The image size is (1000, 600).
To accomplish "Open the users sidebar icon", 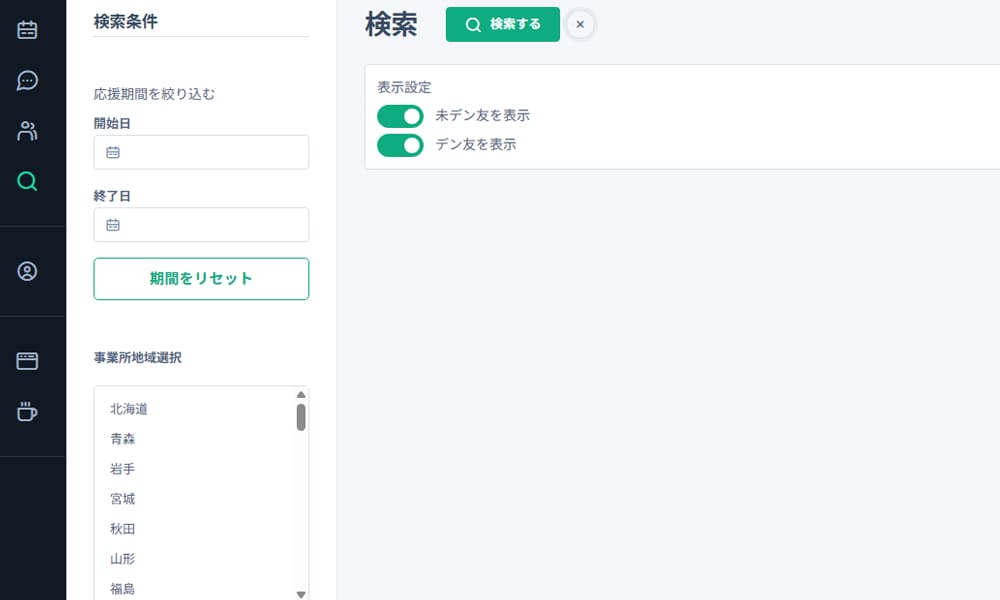I will [28, 130].
